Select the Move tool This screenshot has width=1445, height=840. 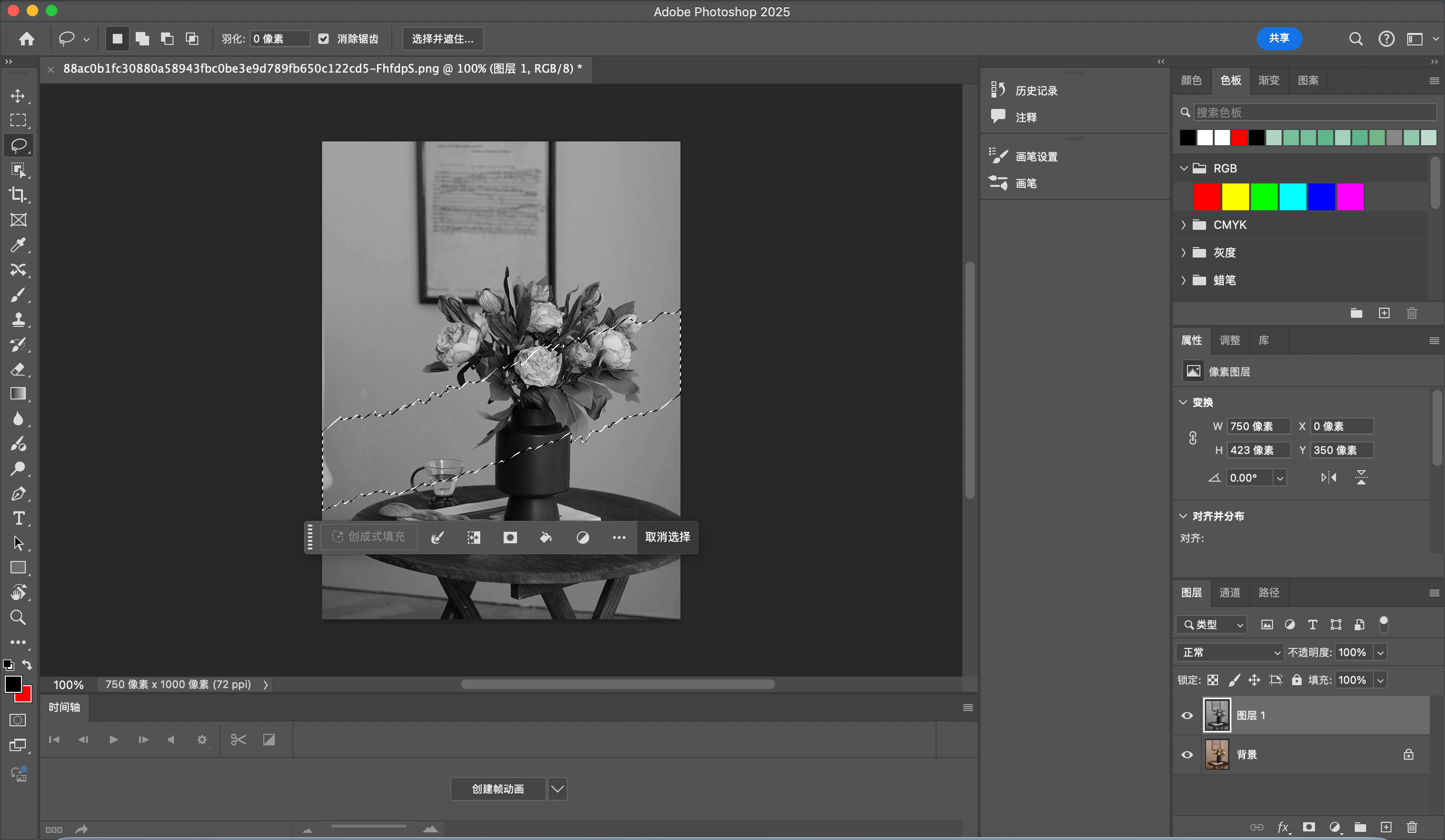(x=18, y=96)
